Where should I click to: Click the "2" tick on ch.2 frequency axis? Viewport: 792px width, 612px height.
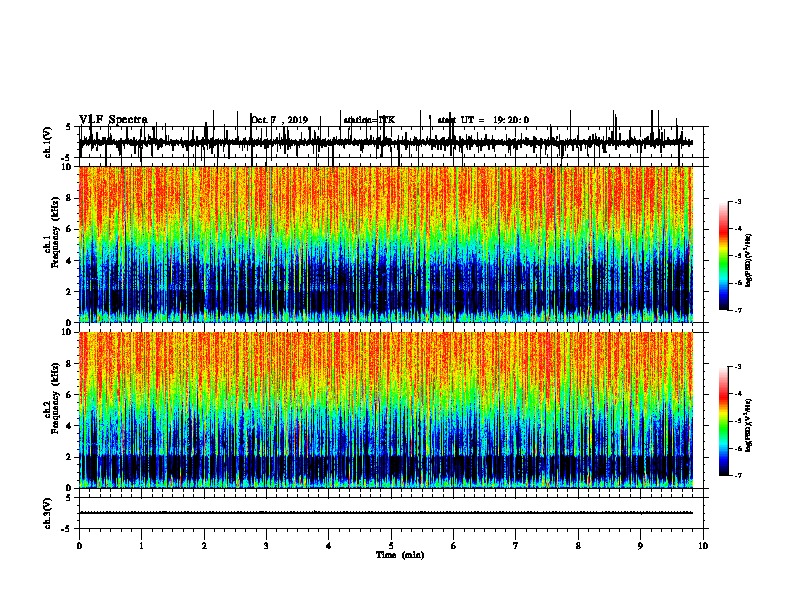(x=71, y=457)
